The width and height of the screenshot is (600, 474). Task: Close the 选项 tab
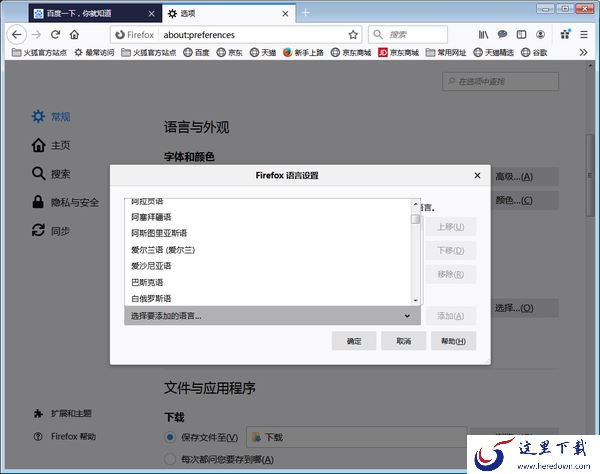coord(285,14)
